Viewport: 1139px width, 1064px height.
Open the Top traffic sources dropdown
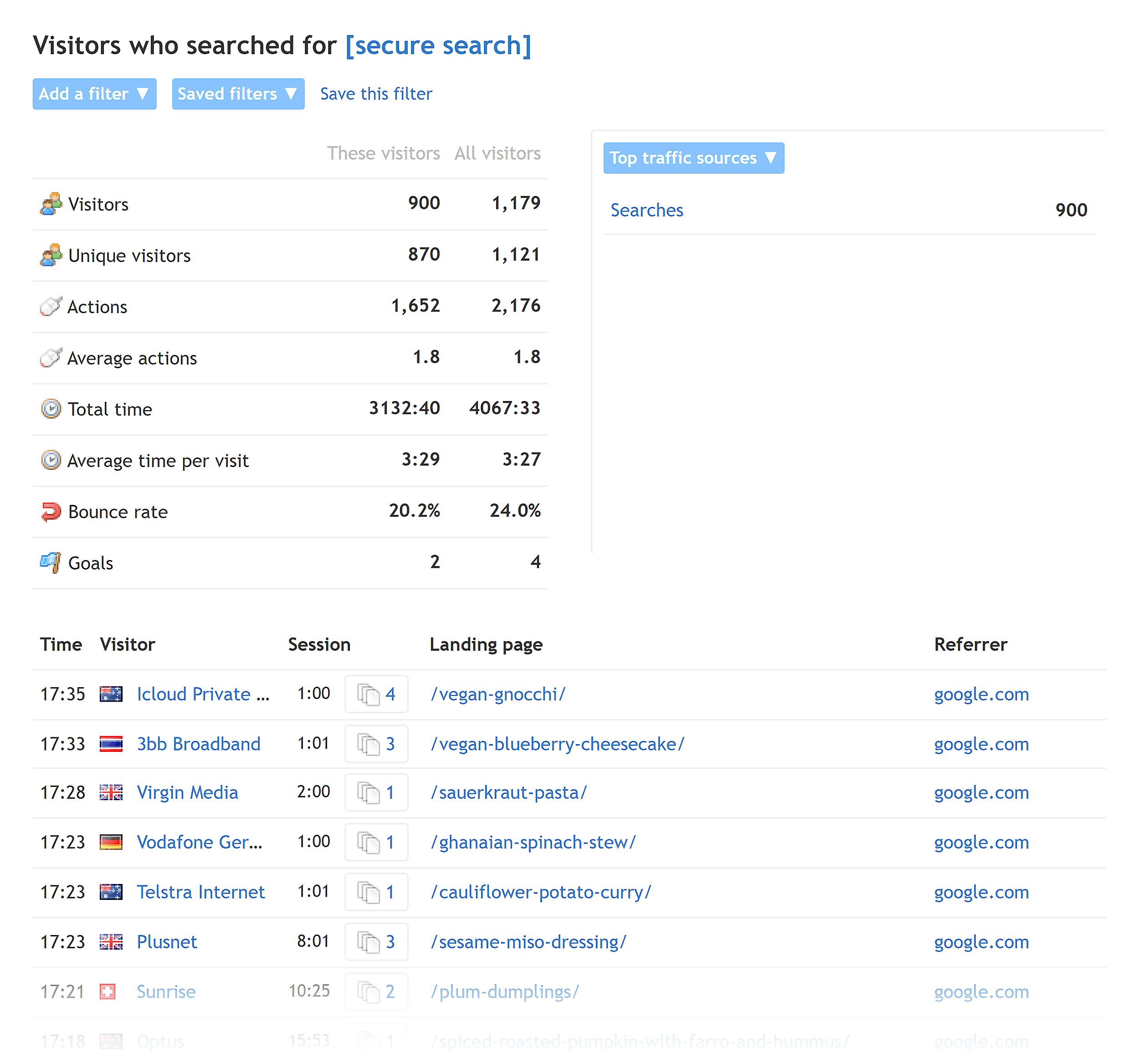tap(693, 158)
